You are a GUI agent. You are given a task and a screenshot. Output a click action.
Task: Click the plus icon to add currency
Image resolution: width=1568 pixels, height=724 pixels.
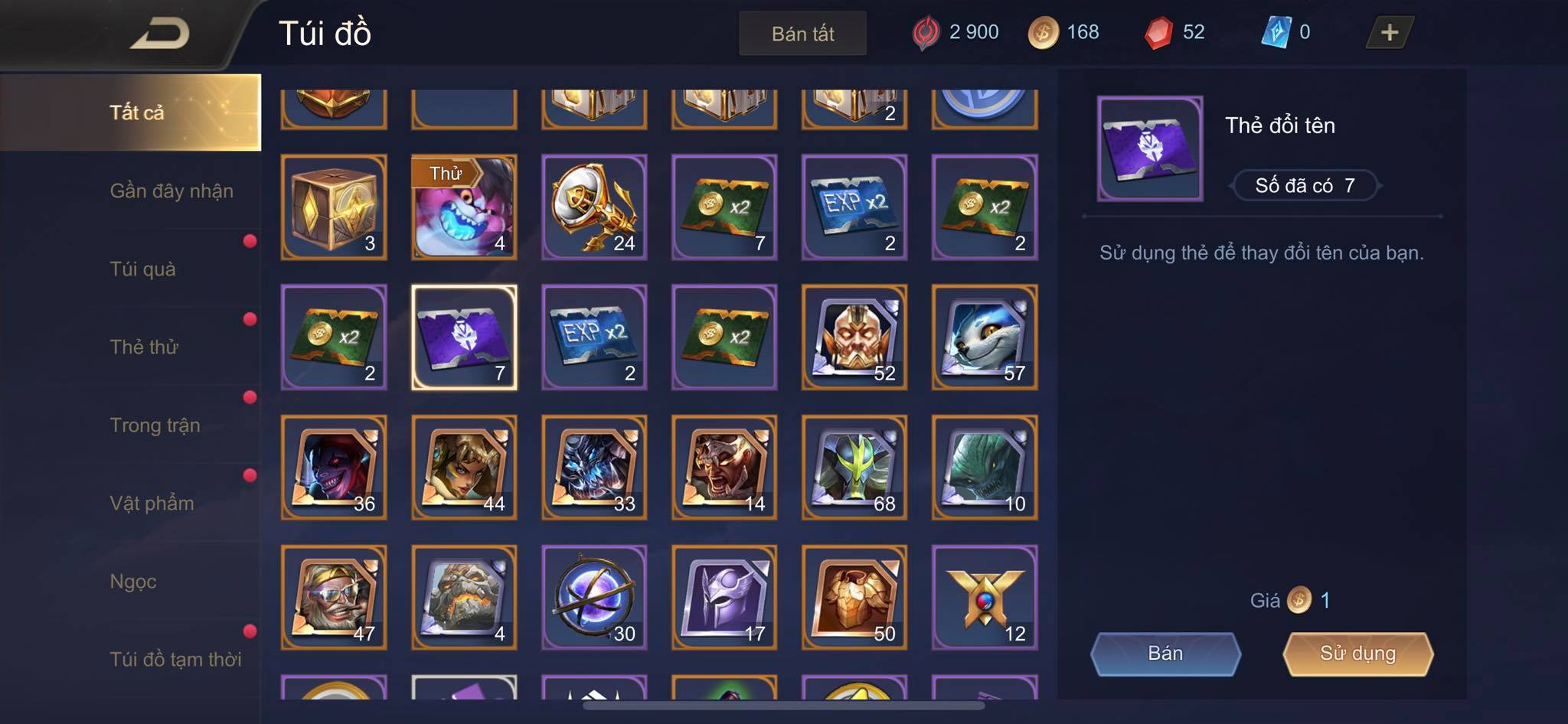(1389, 32)
